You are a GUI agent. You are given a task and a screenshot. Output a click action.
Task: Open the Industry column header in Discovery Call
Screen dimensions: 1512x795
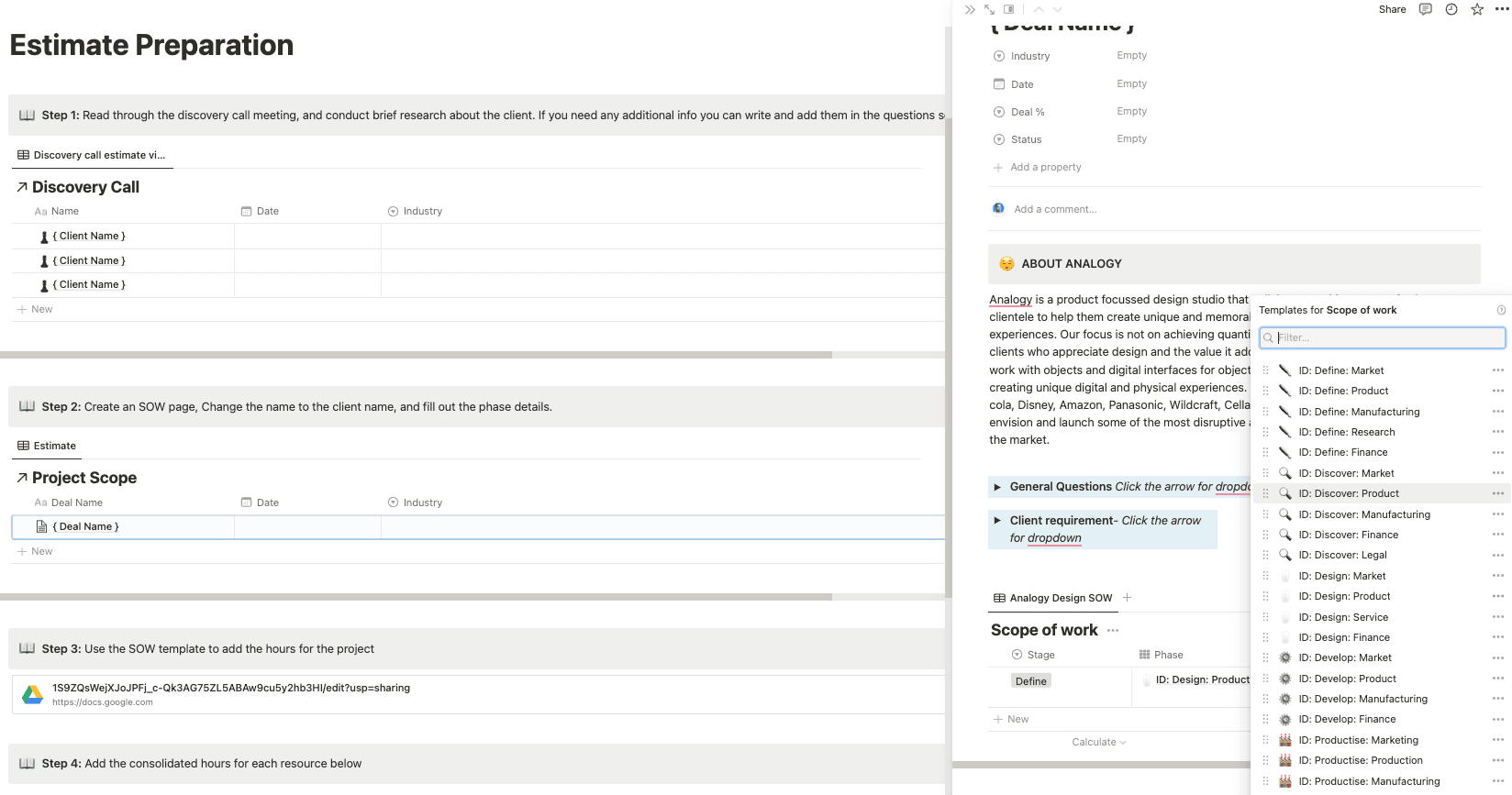pyautogui.click(x=415, y=211)
